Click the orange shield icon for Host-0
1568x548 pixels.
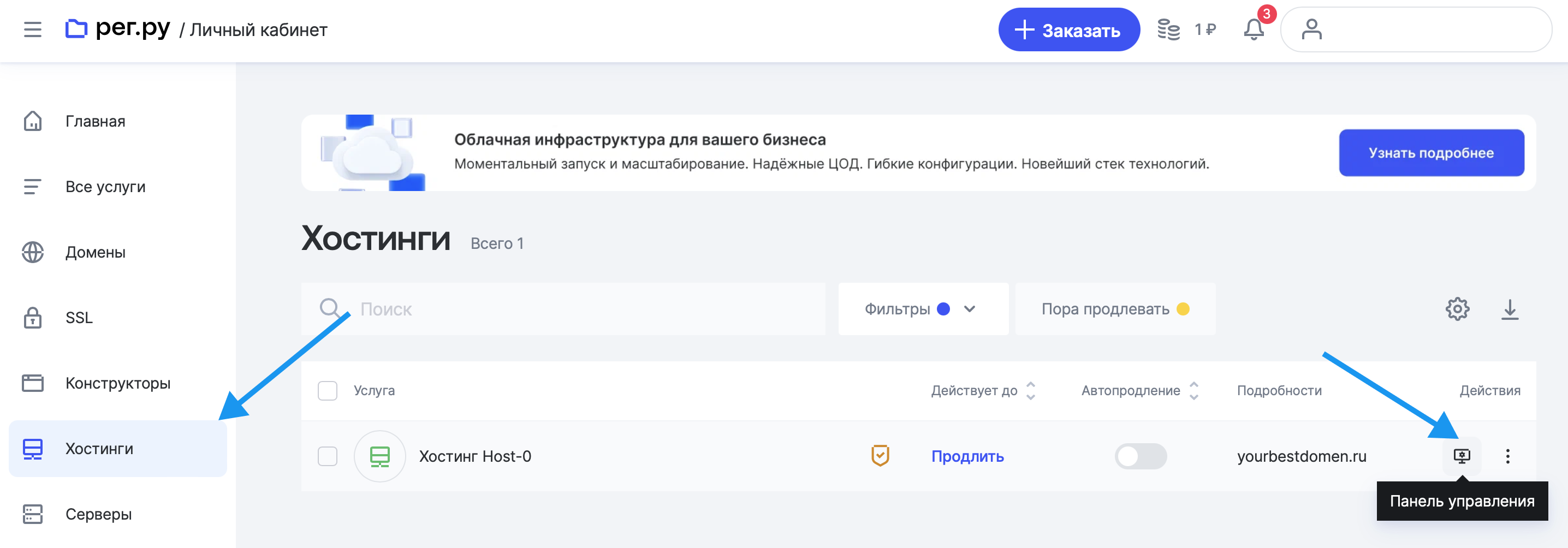pos(880,456)
